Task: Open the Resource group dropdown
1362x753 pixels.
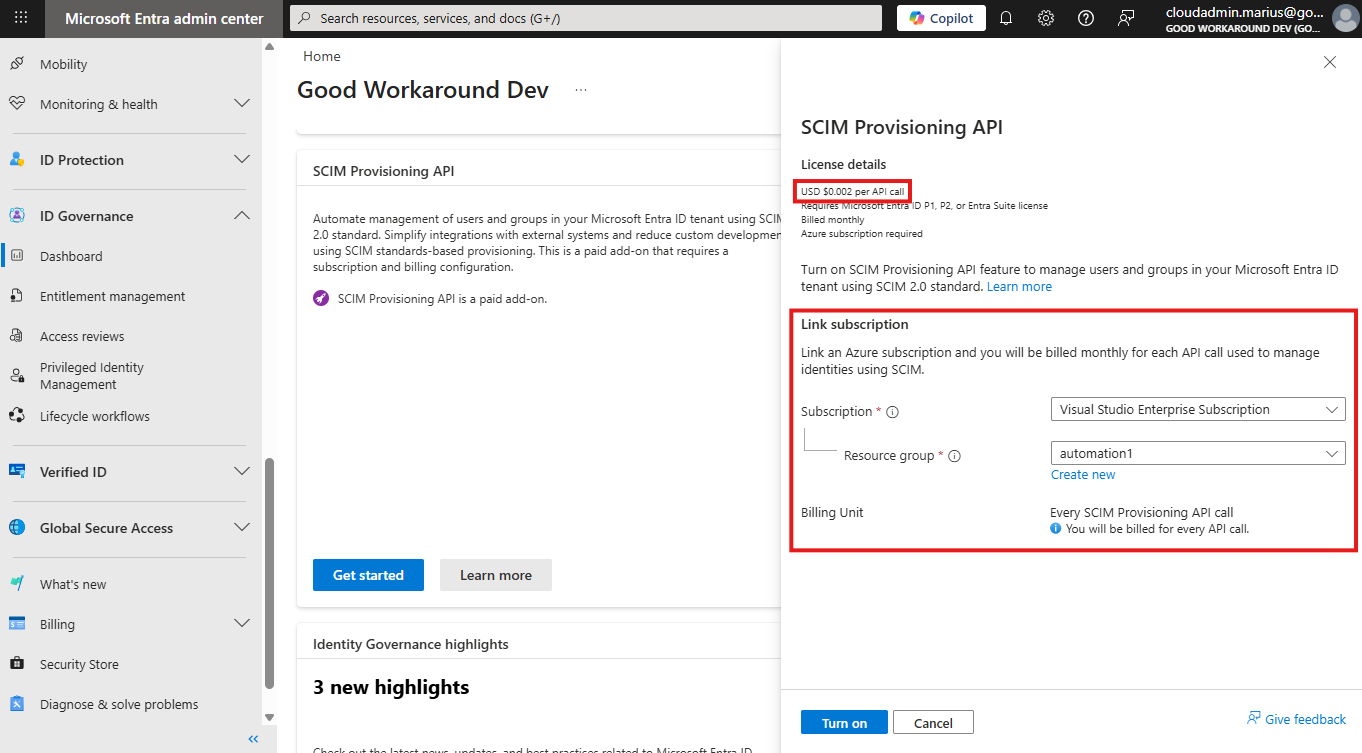Action: click(1197, 453)
